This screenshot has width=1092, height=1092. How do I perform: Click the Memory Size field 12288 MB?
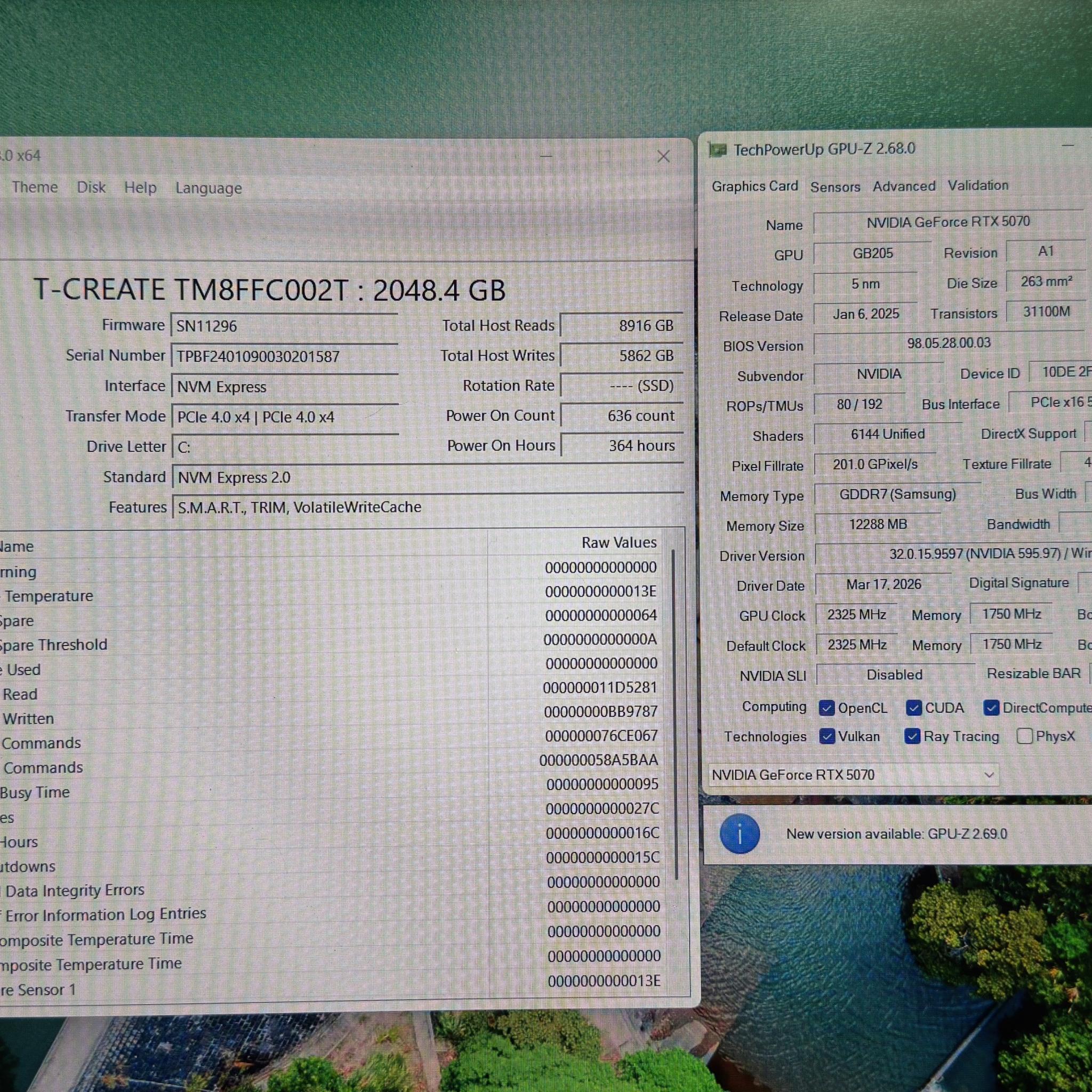point(878,525)
